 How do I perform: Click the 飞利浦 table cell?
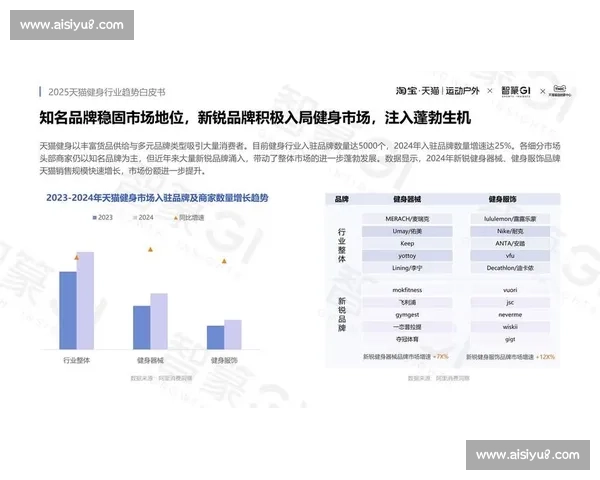tap(407, 302)
